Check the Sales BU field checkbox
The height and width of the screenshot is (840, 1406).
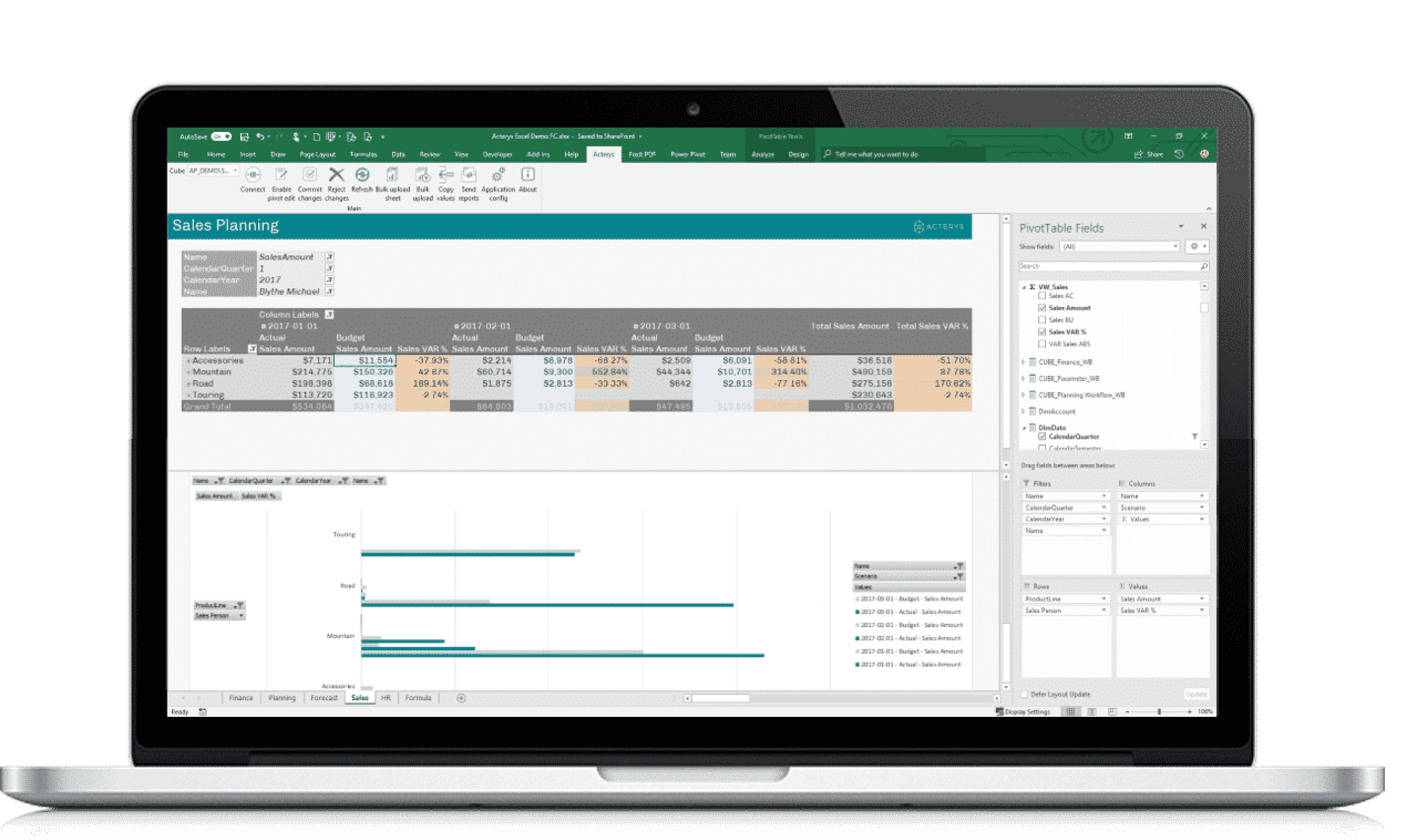[1042, 320]
